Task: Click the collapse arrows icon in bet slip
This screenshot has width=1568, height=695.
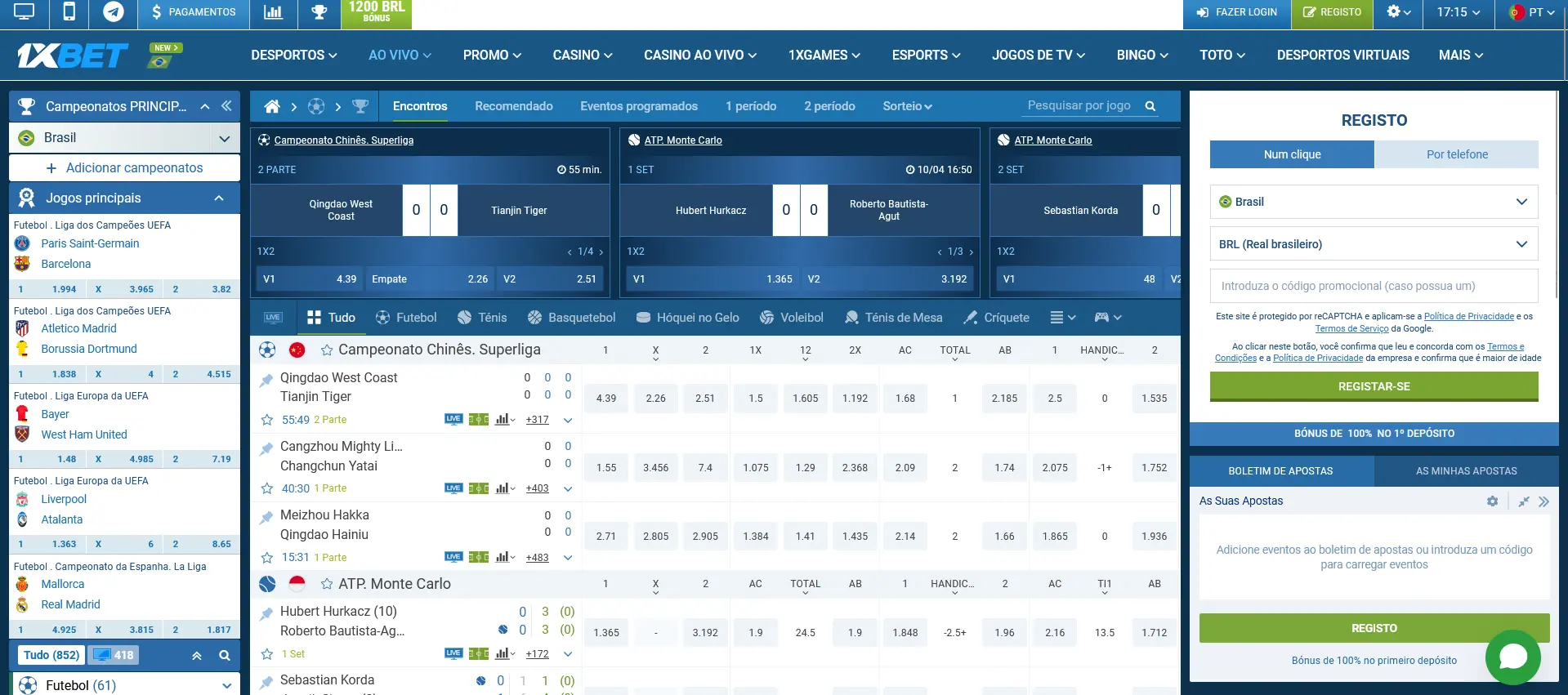Action: coord(1524,501)
